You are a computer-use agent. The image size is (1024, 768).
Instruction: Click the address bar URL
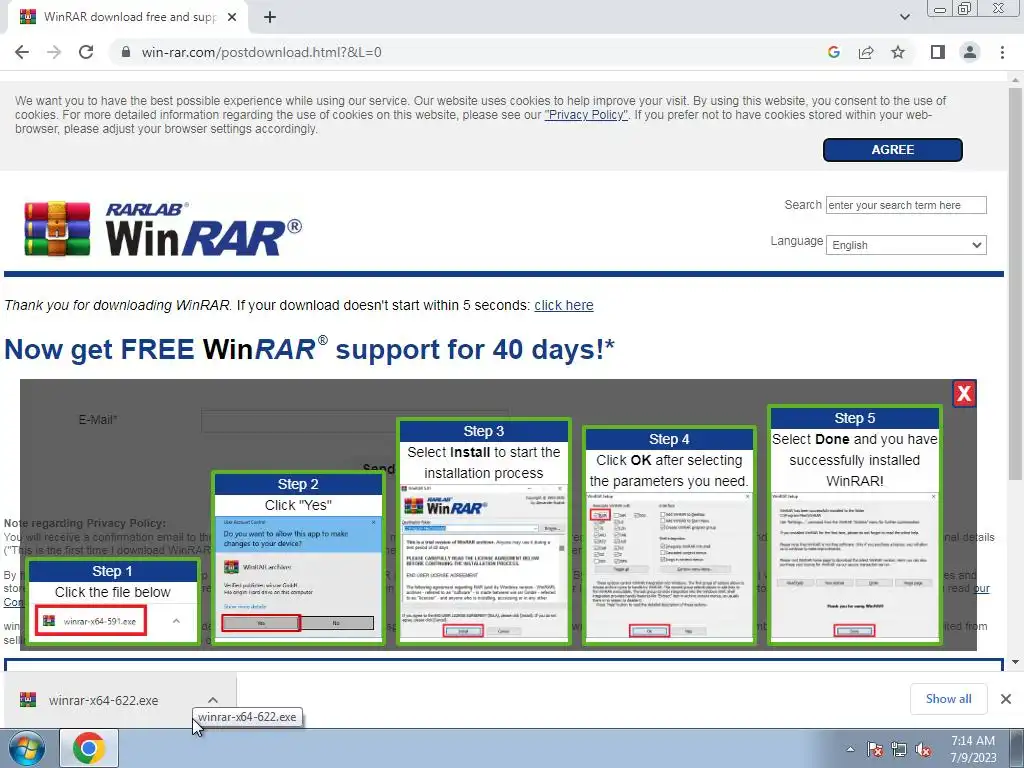[261, 52]
